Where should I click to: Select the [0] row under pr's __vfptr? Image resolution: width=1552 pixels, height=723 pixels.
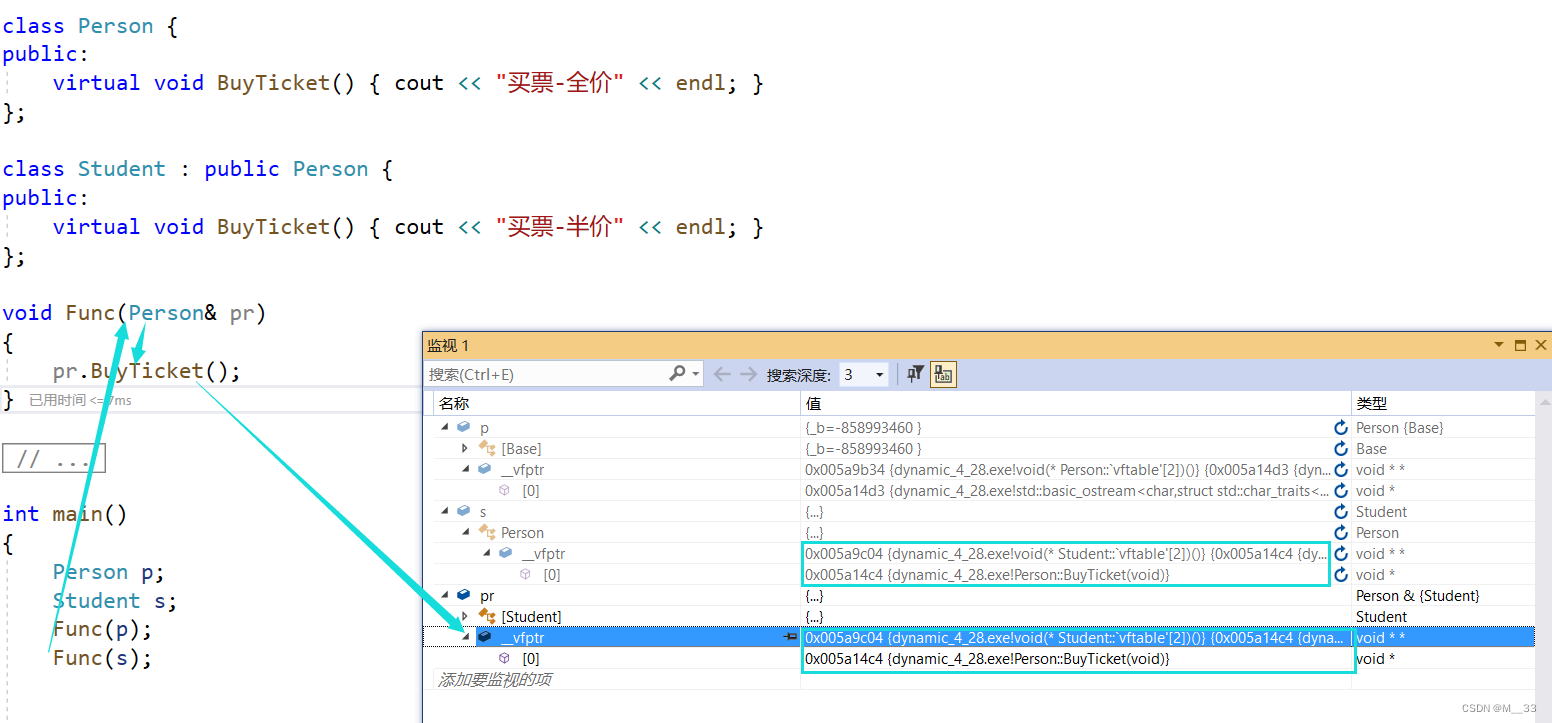[x=531, y=658]
